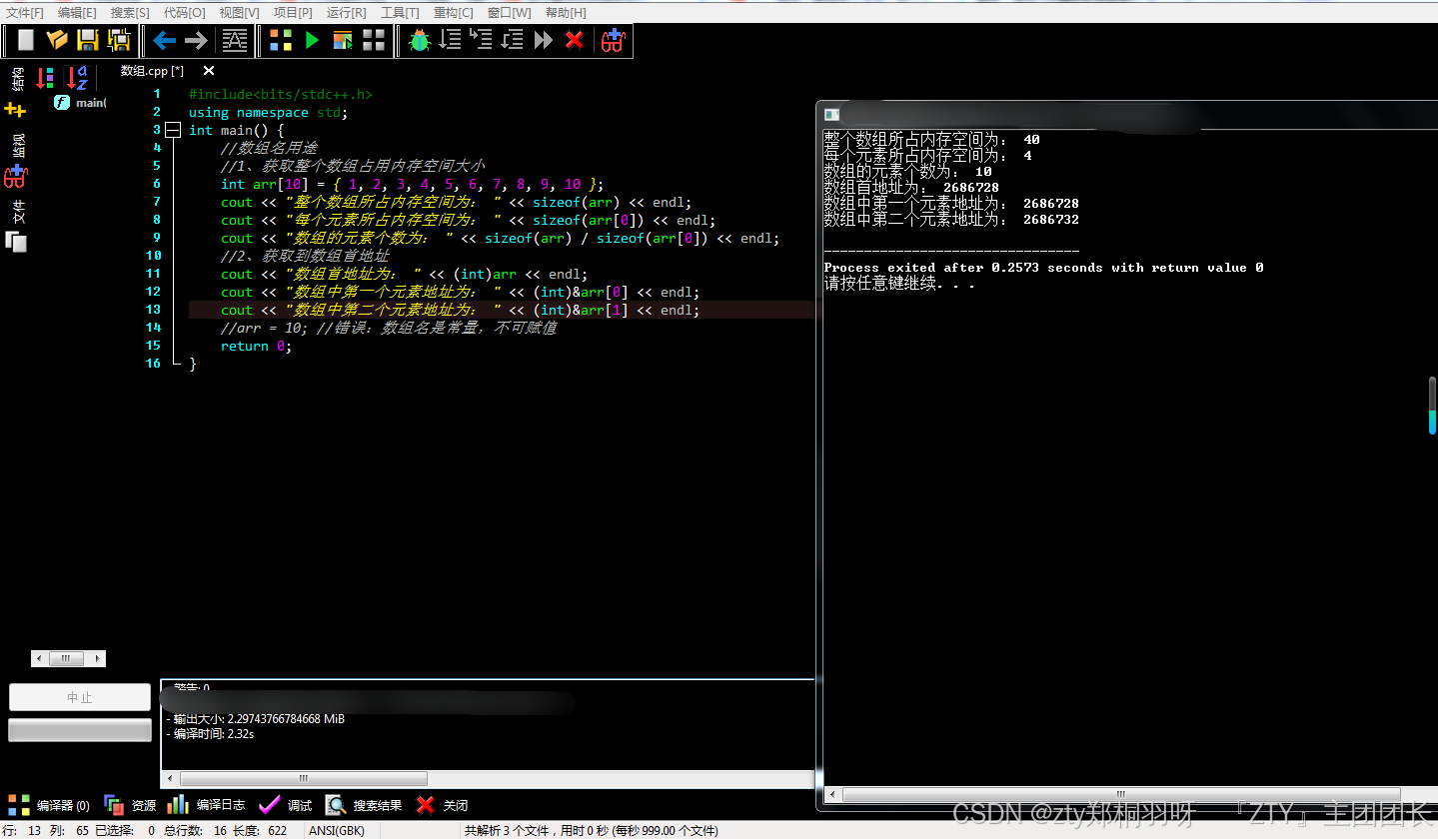
Task: Open the 项目[P] menu
Action: [x=293, y=12]
